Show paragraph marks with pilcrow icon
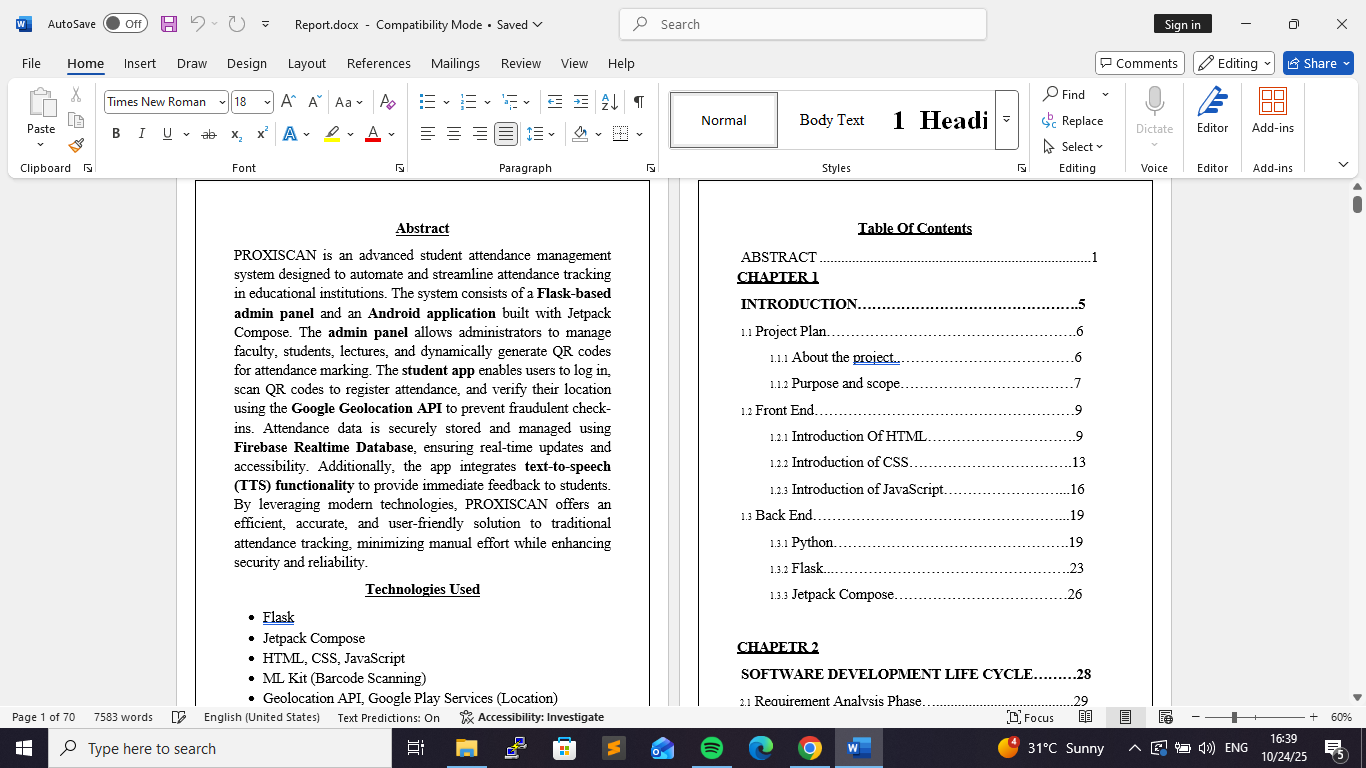This screenshot has width=1366, height=768. (638, 102)
